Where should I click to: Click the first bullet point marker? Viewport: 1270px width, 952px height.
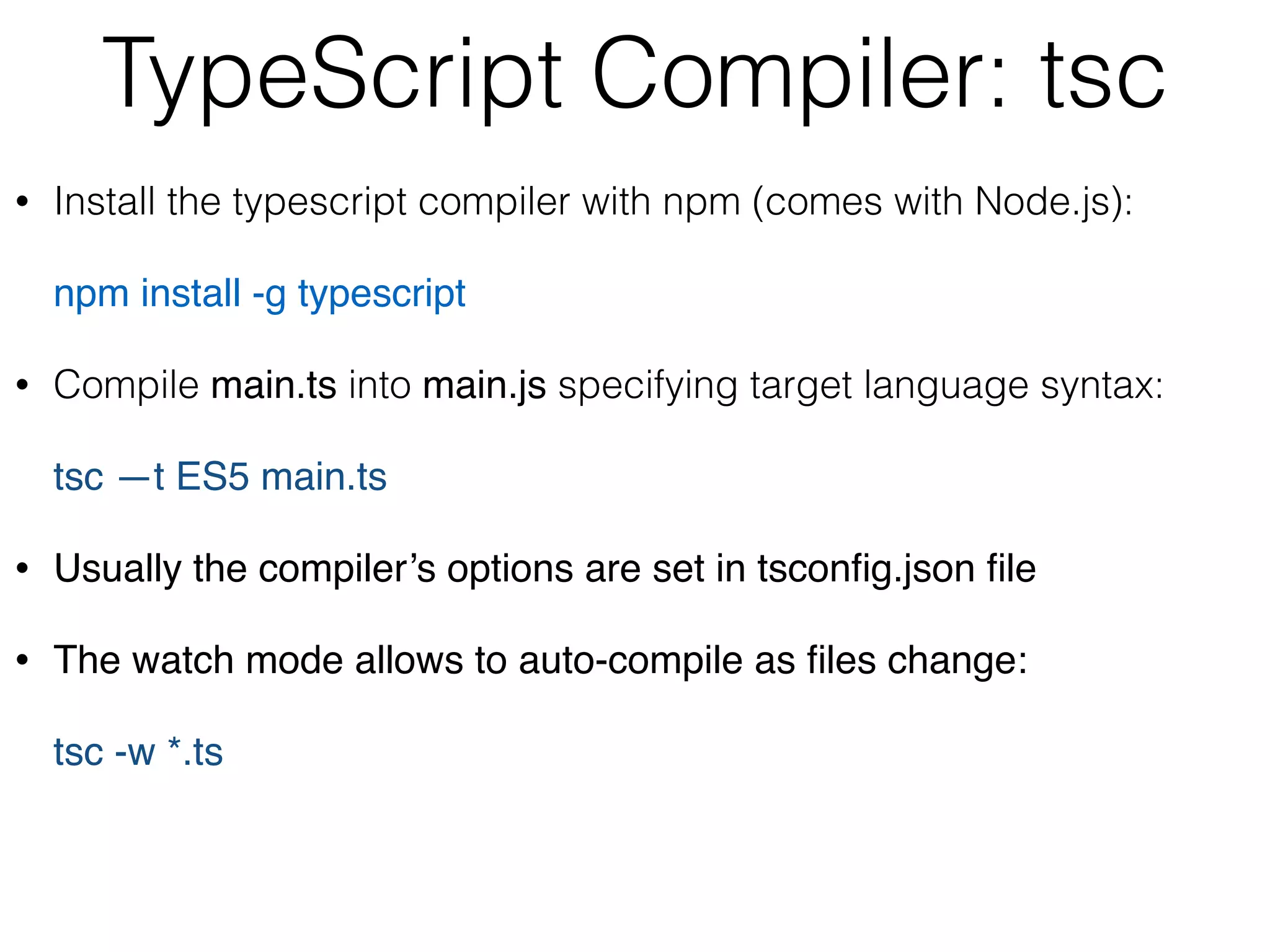tap(23, 202)
